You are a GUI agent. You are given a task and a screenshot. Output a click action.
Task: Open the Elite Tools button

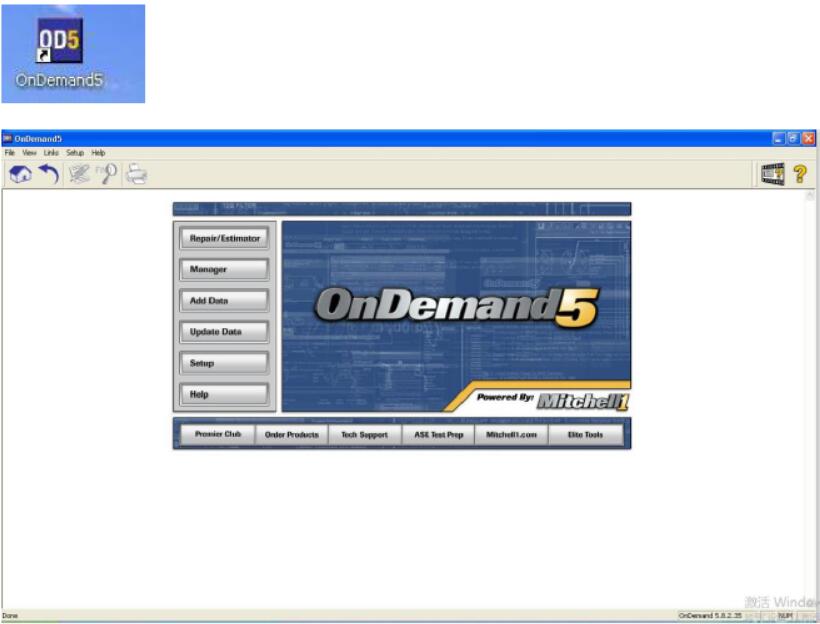coord(585,434)
